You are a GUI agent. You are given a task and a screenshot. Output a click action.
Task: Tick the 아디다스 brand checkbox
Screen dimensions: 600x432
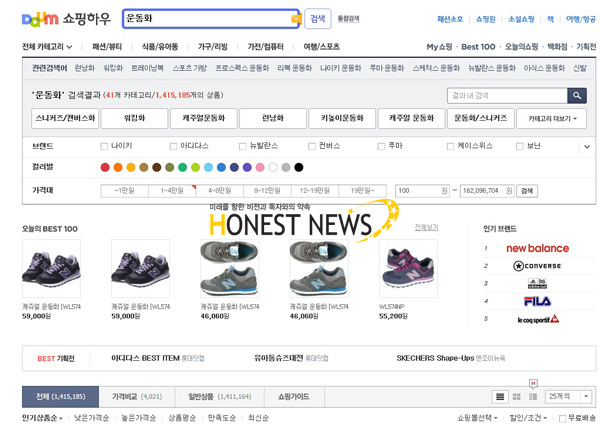(173, 146)
